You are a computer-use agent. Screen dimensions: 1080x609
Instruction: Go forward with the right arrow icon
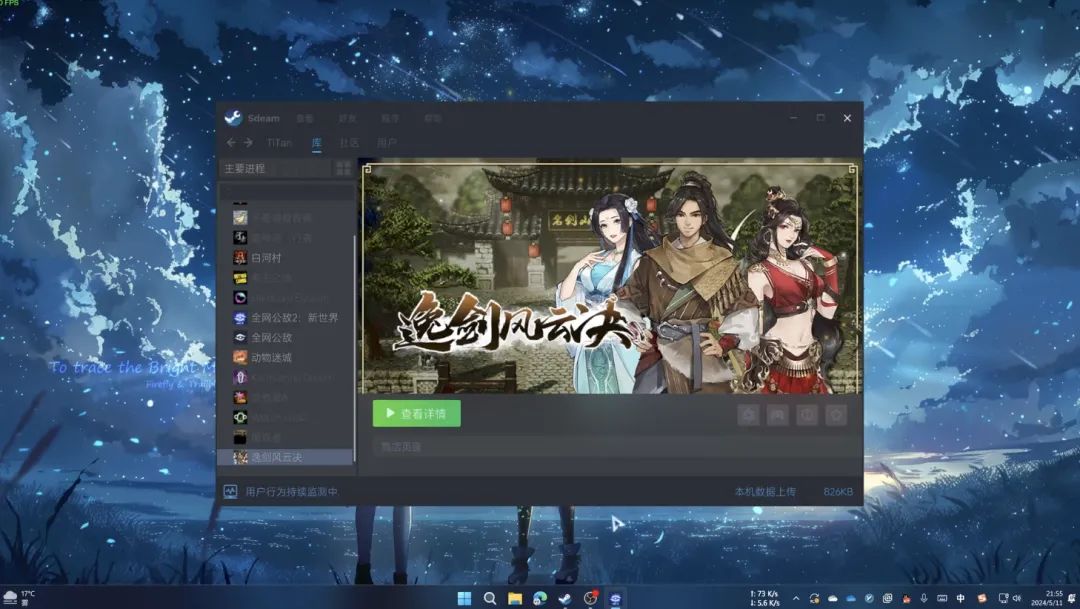tap(248, 142)
